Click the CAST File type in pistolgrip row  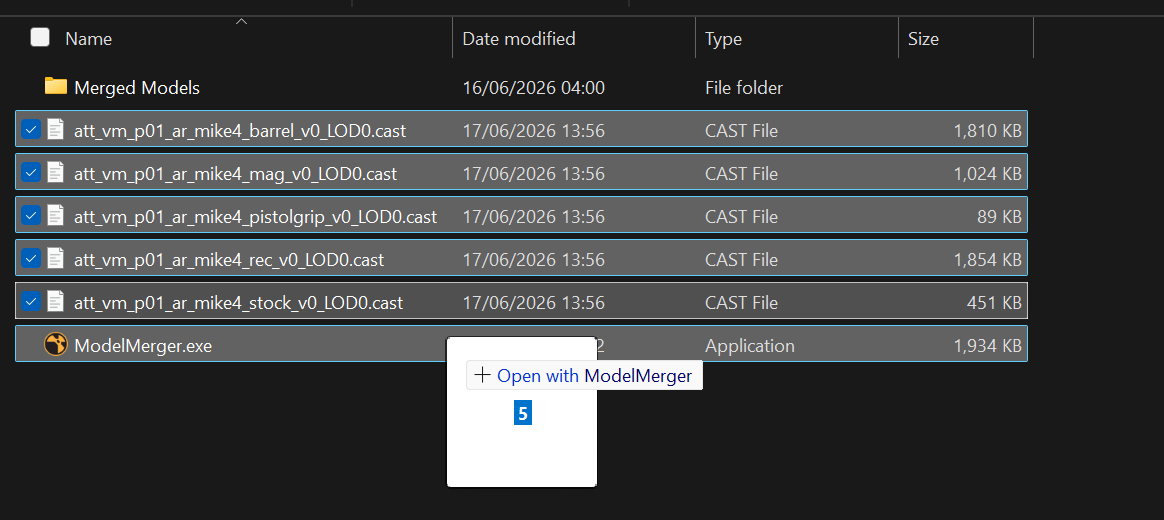[x=741, y=218]
